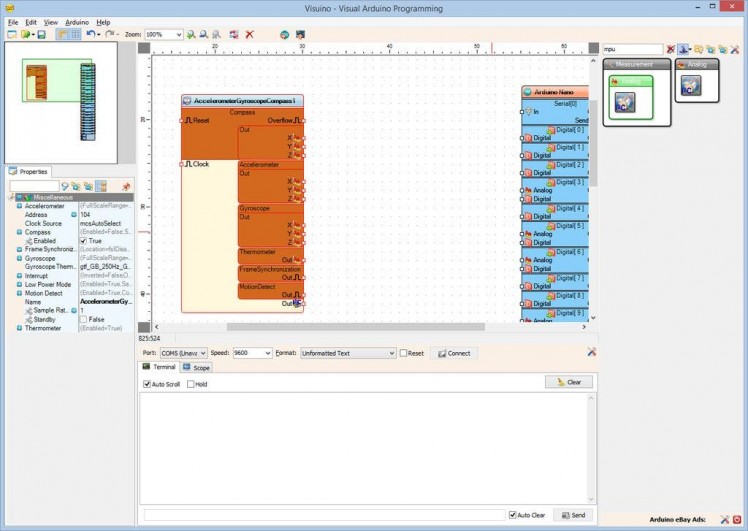Click the Undo arrow in toolbar
This screenshot has height=531, width=748.
click(x=90, y=34)
